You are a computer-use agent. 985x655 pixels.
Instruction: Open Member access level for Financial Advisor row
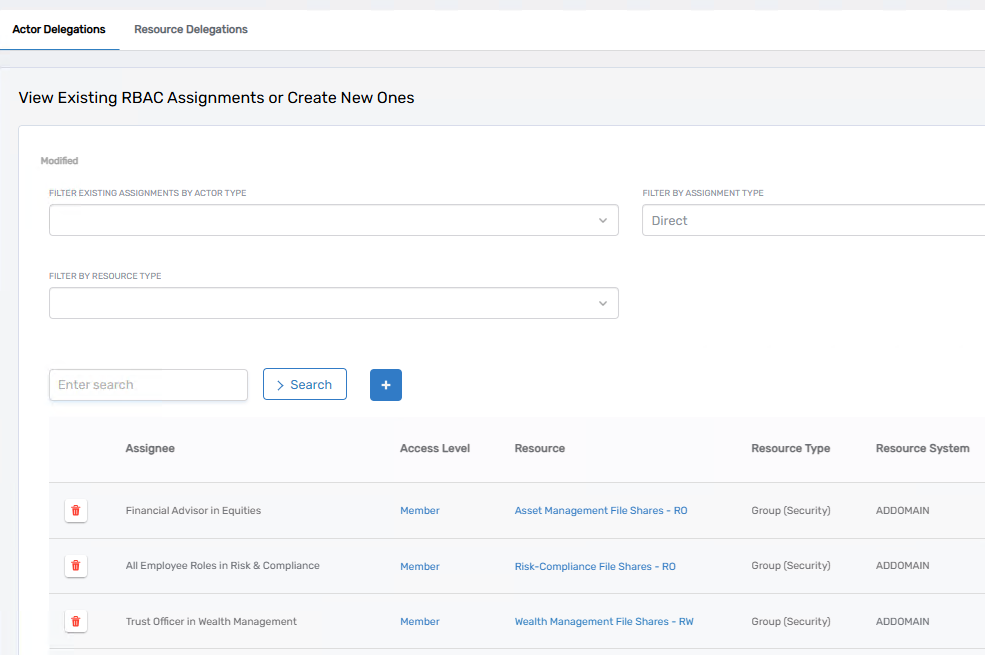420,511
